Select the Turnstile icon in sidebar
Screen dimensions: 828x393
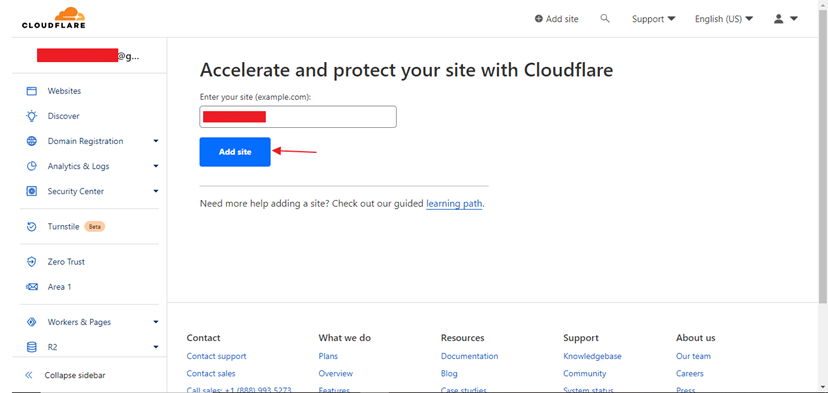point(32,227)
